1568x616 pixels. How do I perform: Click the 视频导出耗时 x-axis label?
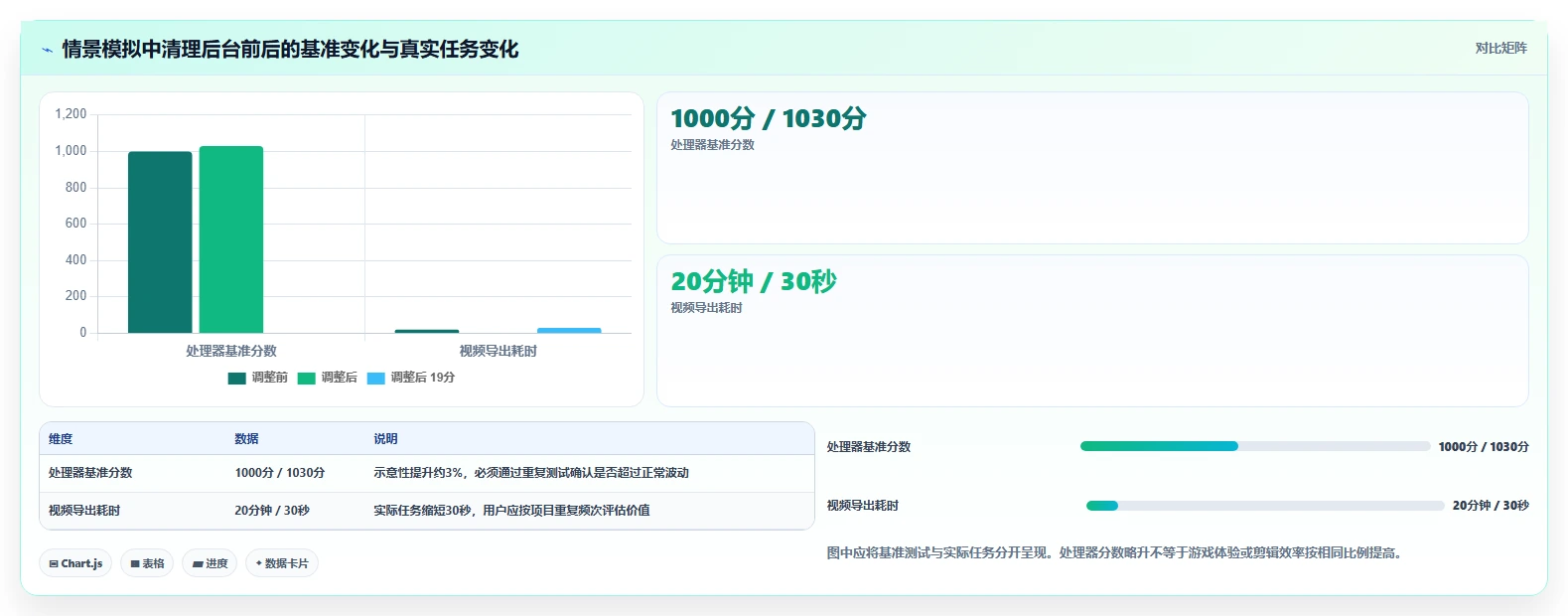click(x=499, y=351)
